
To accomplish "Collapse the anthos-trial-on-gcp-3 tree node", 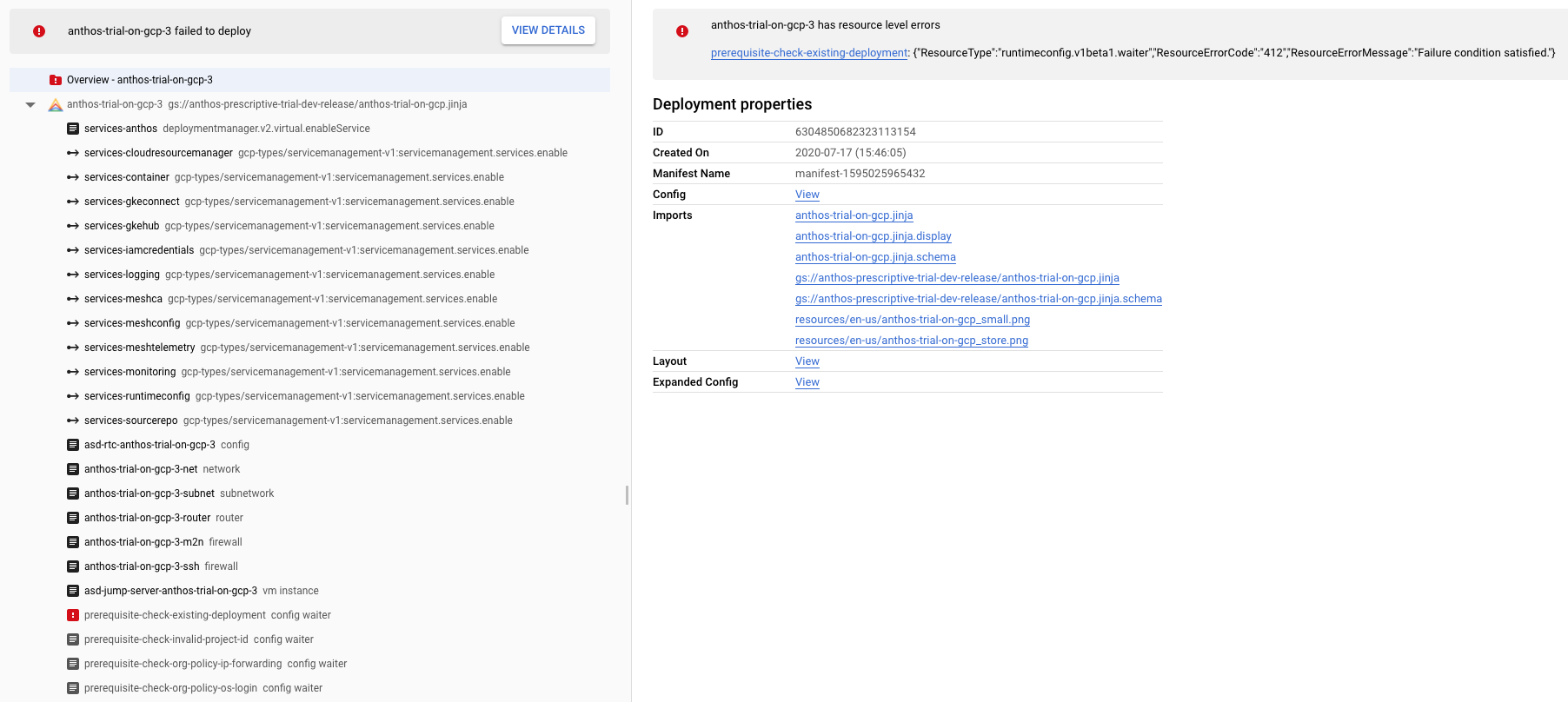I will point(30,104).
